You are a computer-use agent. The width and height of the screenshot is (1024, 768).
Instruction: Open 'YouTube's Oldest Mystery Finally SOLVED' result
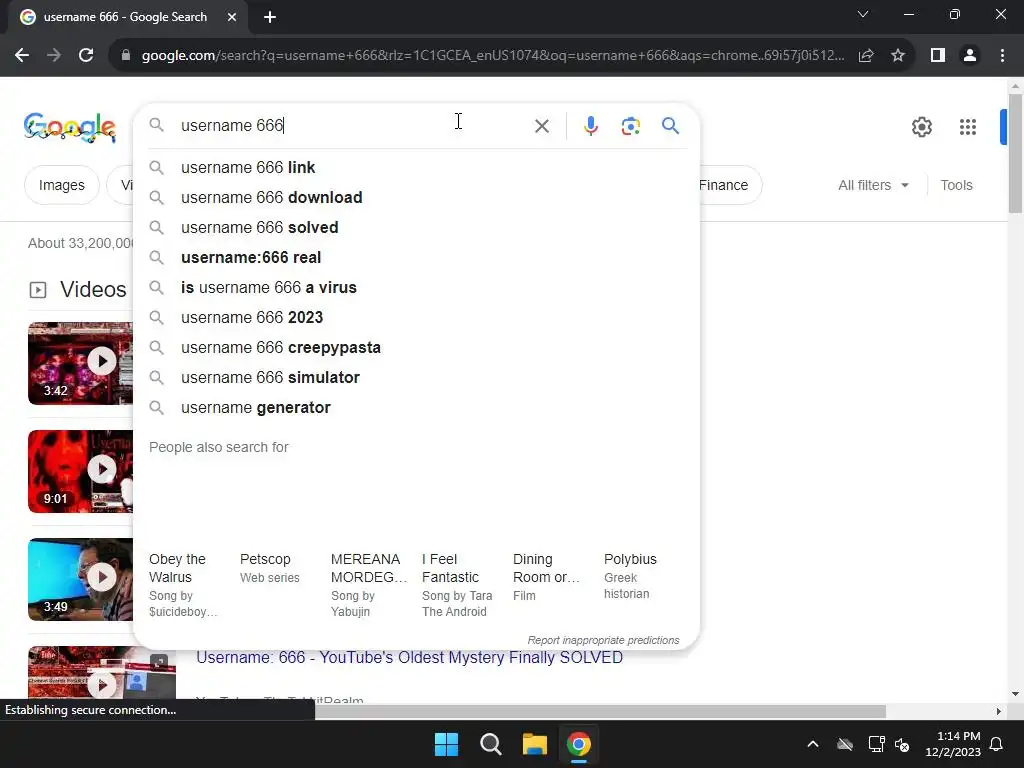(x=409, y=658)
